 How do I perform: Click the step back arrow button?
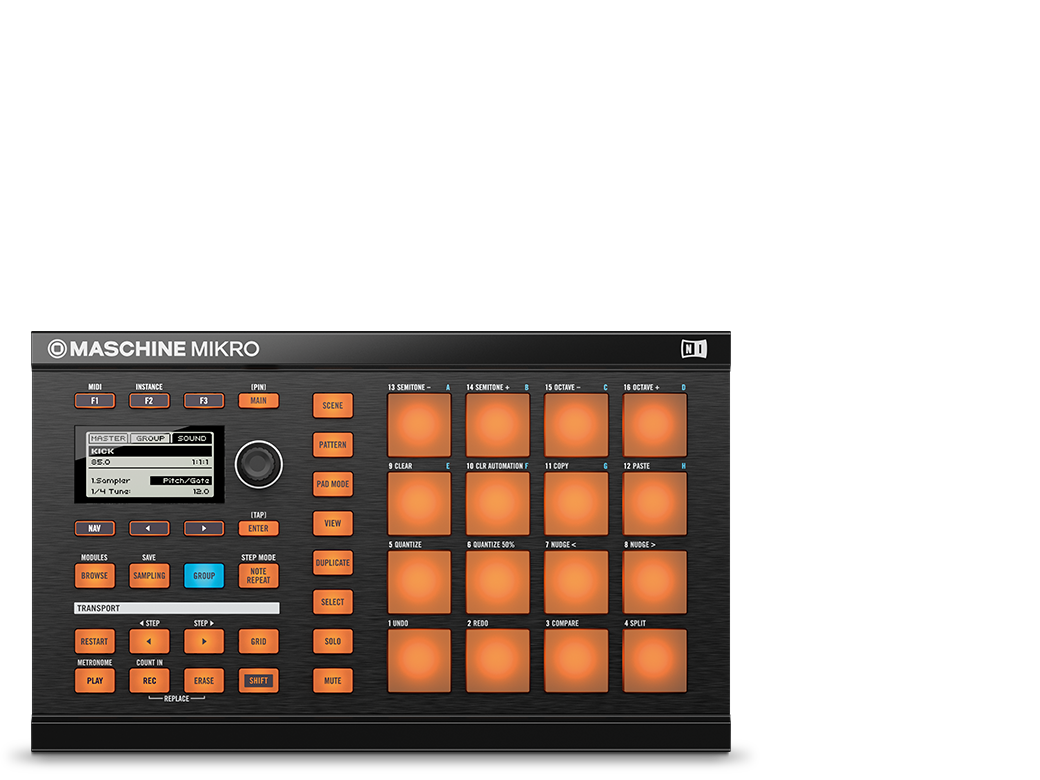tap(149, 641)
